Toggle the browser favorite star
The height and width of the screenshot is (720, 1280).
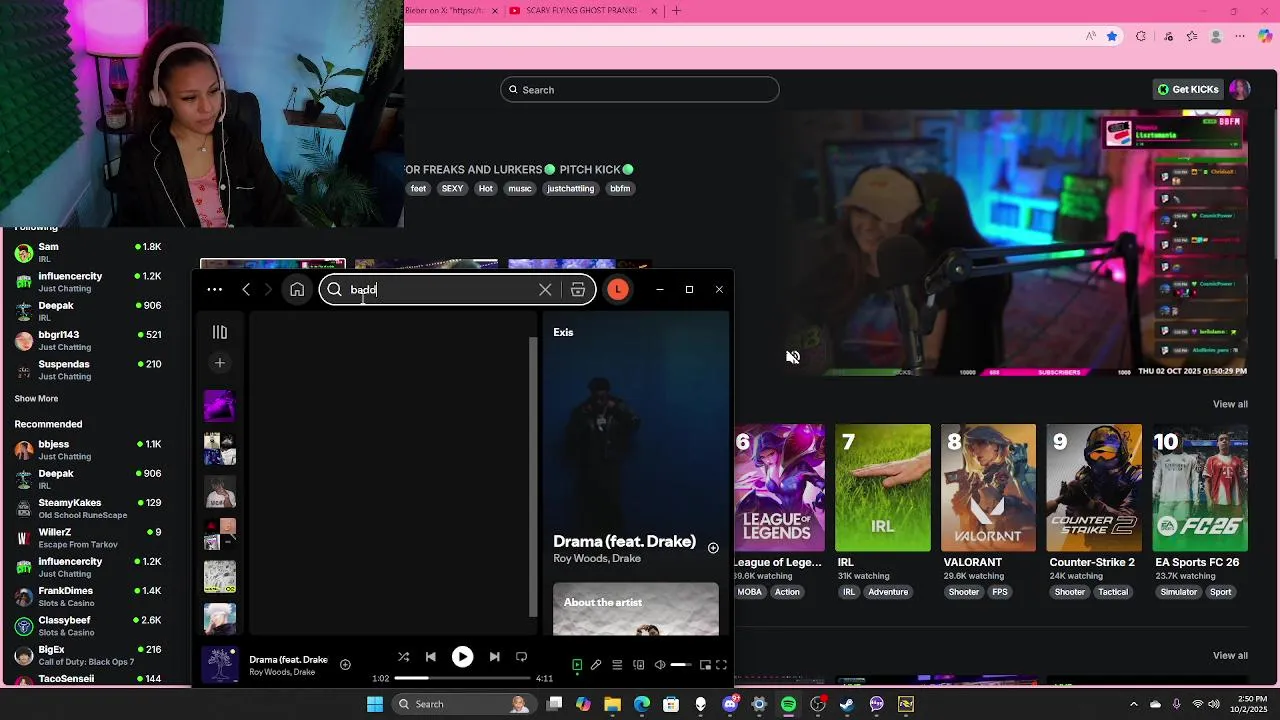pos(1112,37)
